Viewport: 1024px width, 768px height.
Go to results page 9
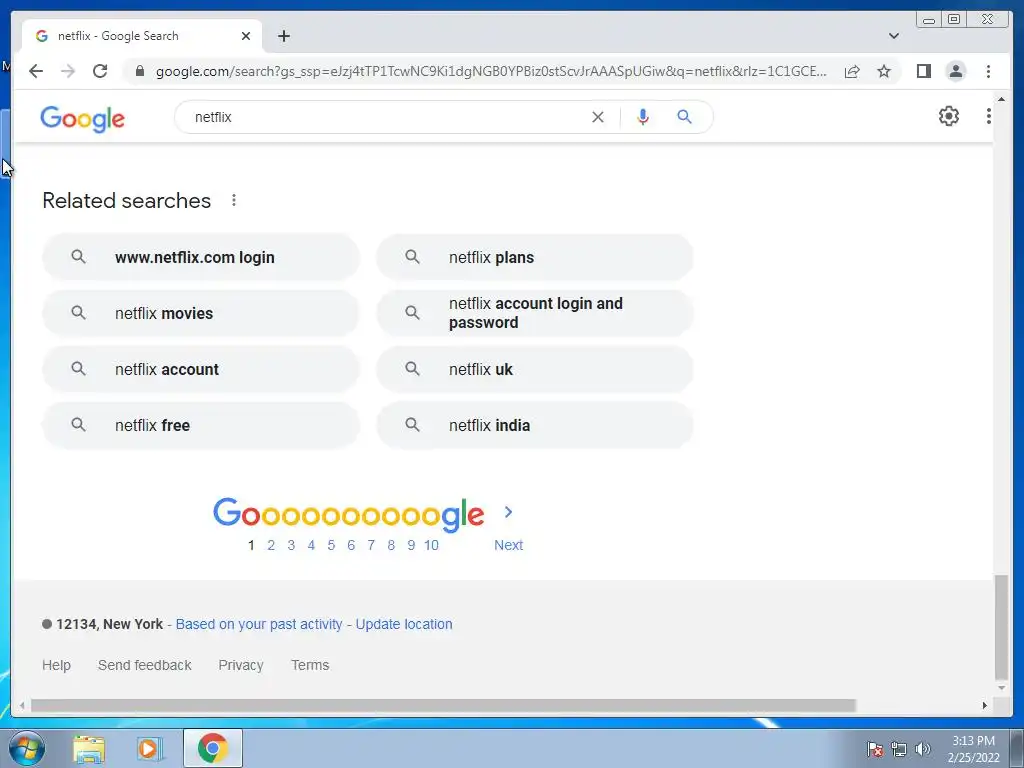click(x=411, y=545)
